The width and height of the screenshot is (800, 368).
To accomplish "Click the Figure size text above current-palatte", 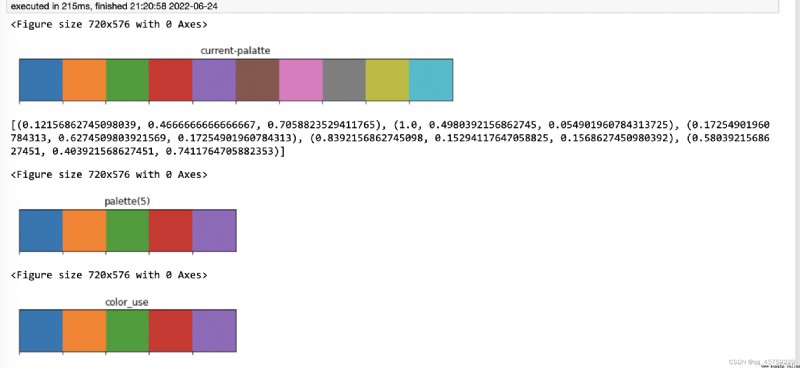I will click(x=109, y=24).
